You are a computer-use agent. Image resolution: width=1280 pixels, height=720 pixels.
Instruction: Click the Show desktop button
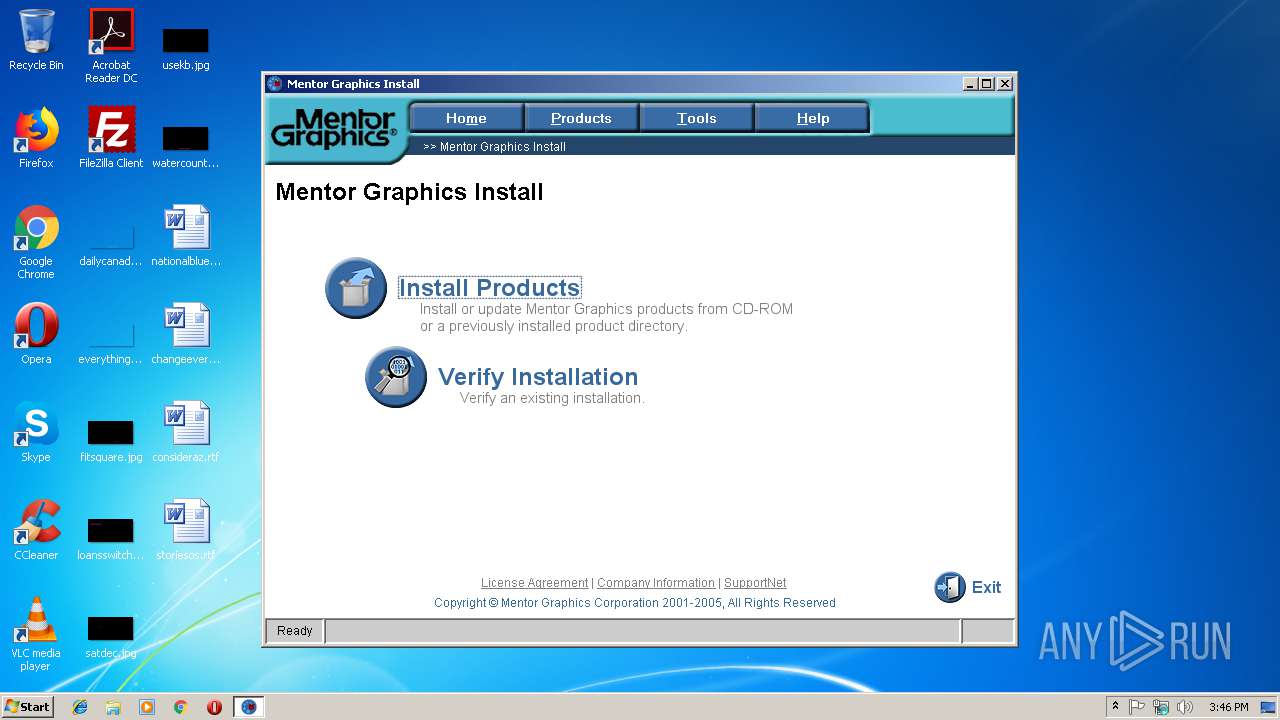[1270, 707]
